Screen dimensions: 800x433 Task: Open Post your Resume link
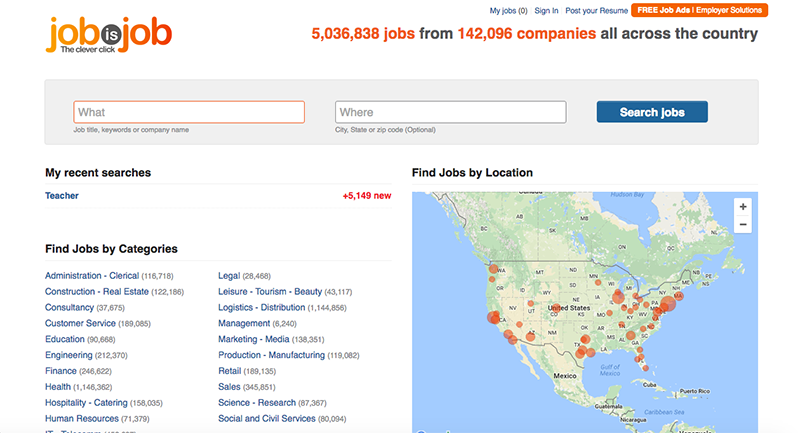(x=596, y=10)
